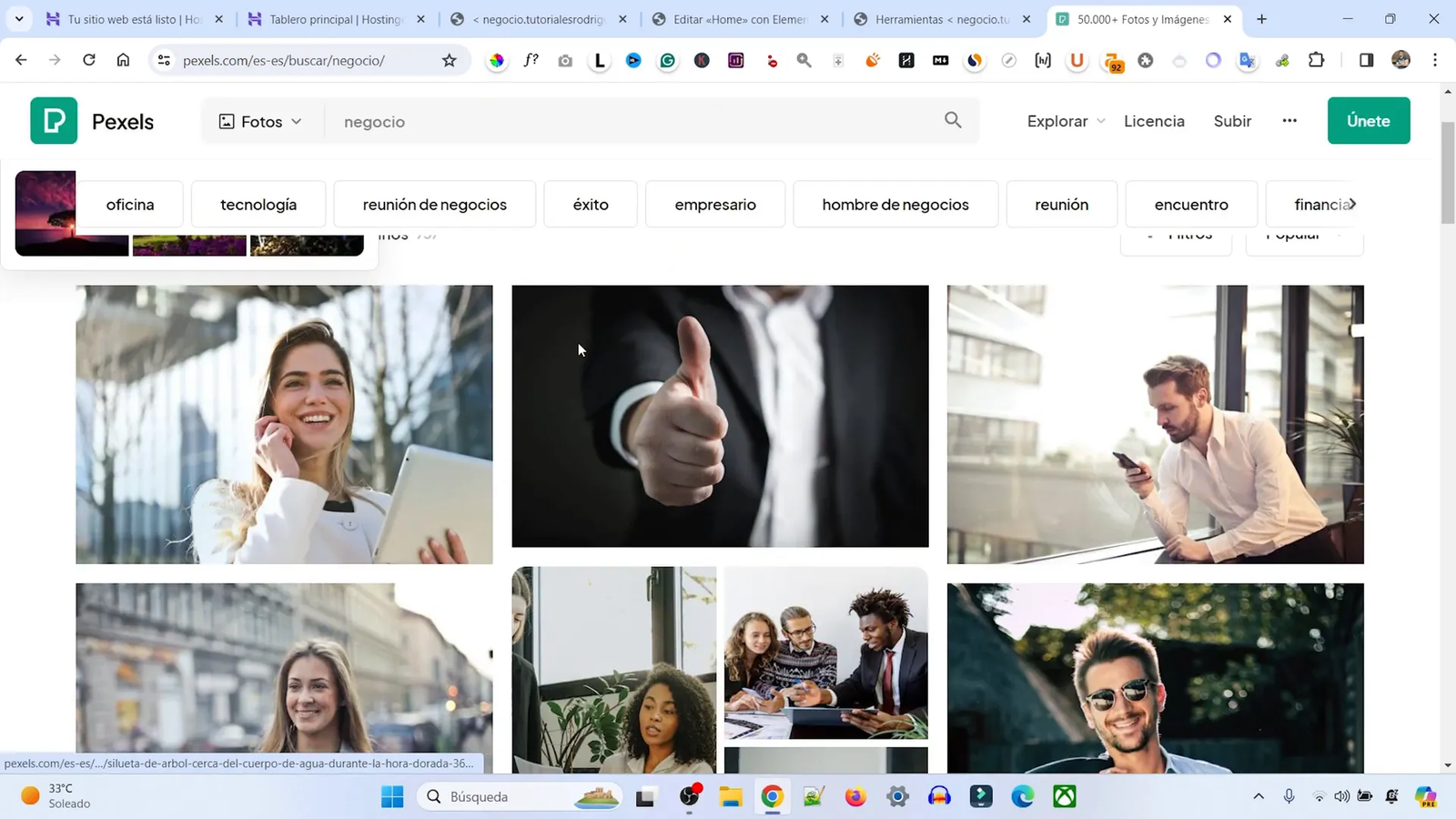
Task: Open the Fotos media type dropdown
Action: pyautogui.click(x=260, y=120)
